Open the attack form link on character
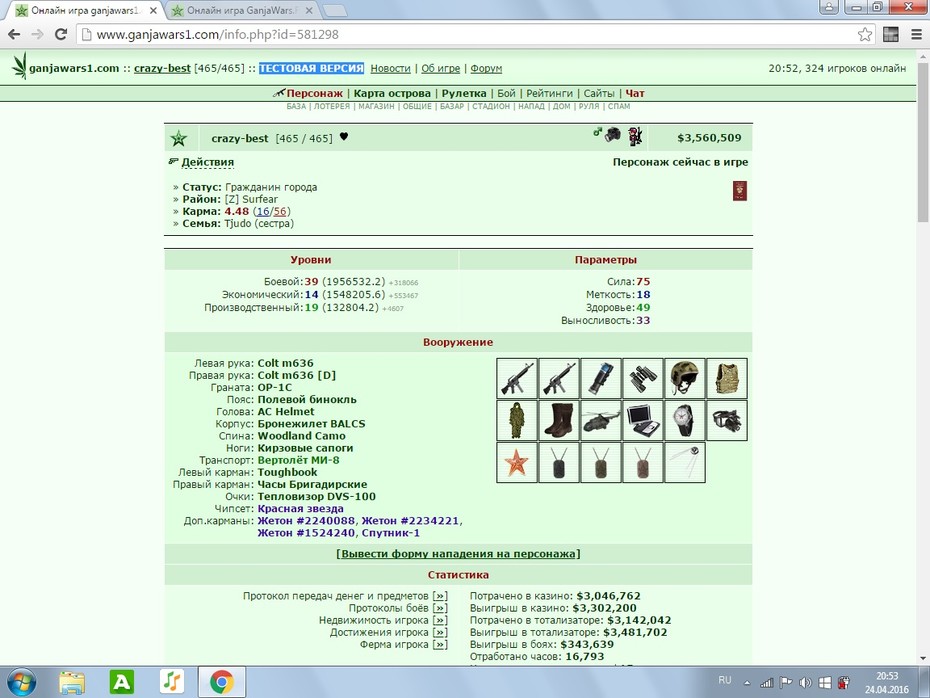Viewport: 930px width, 698px height. (458, 553)
